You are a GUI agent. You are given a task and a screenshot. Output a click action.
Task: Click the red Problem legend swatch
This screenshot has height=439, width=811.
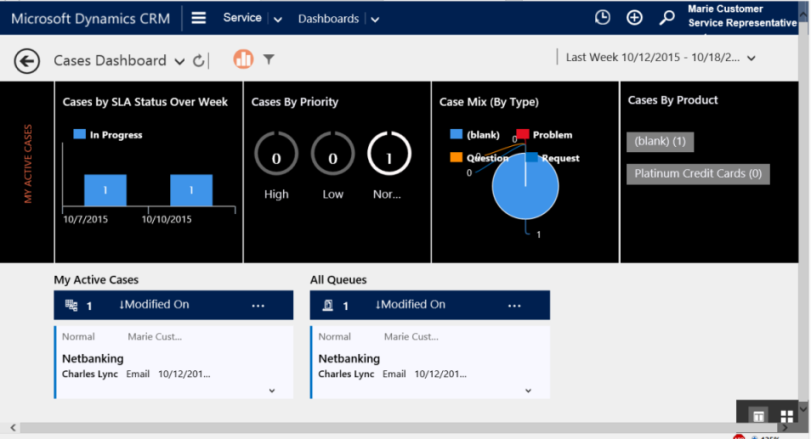pyautogui.click(x=522, y=134)
